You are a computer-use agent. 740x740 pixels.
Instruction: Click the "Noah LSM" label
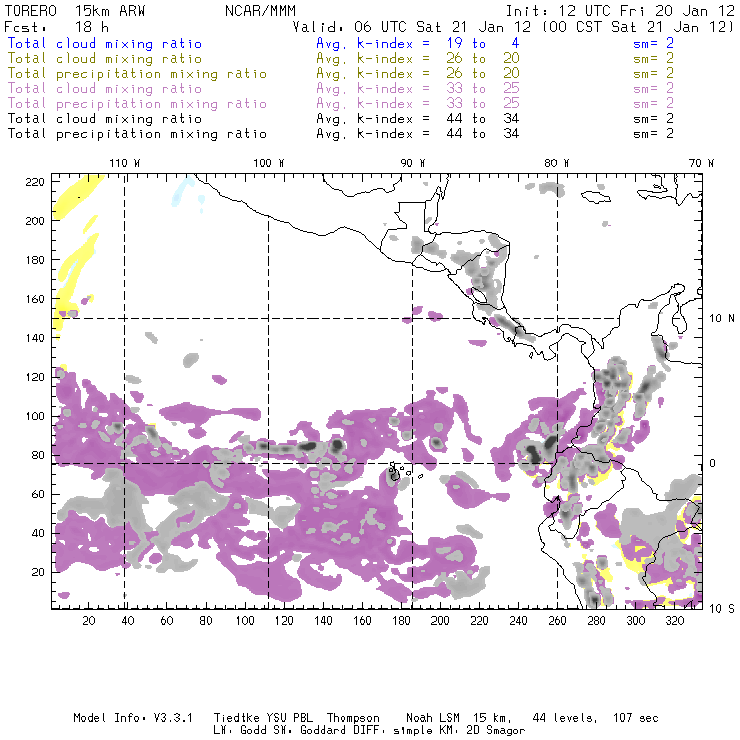click(x=433, y=718)
